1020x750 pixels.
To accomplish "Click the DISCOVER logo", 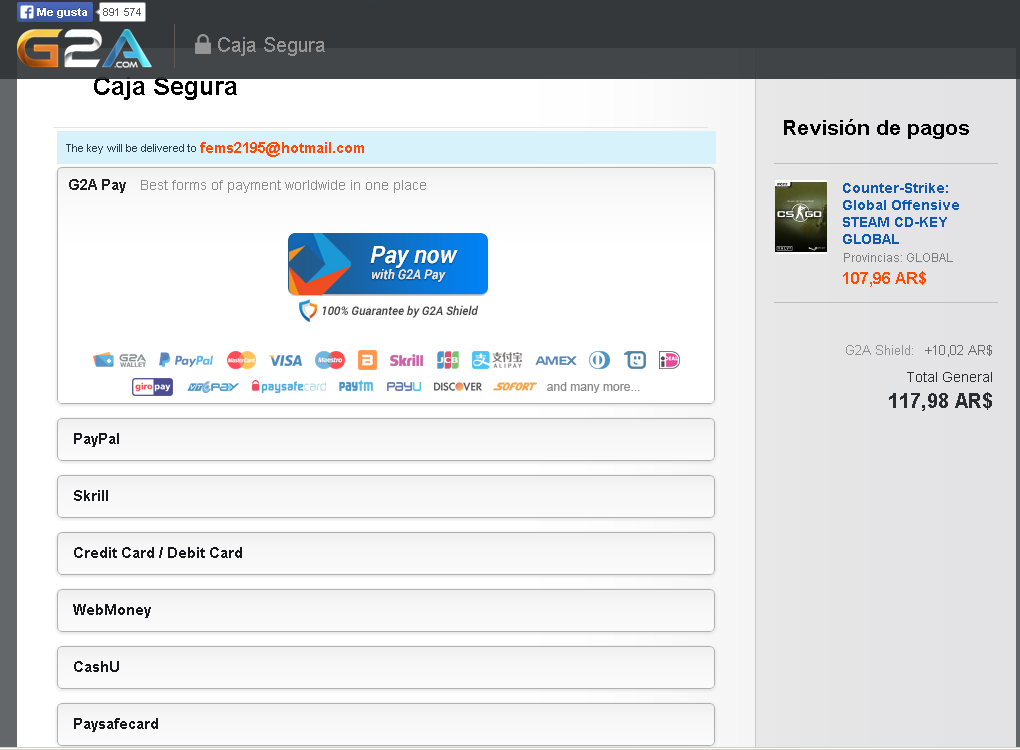I will [x=457, y=387].
